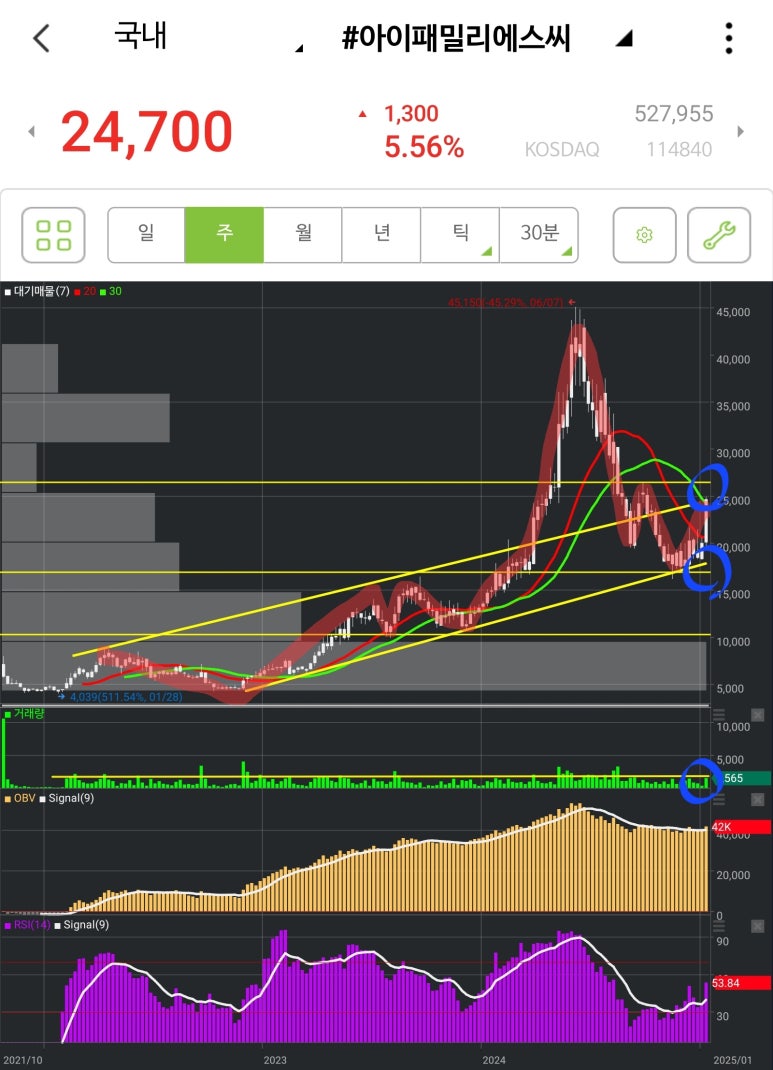The height and width of the screenshot is (1070, 773).
Task: Open the chart layout grid icon
Action: [x=53, y=235]
